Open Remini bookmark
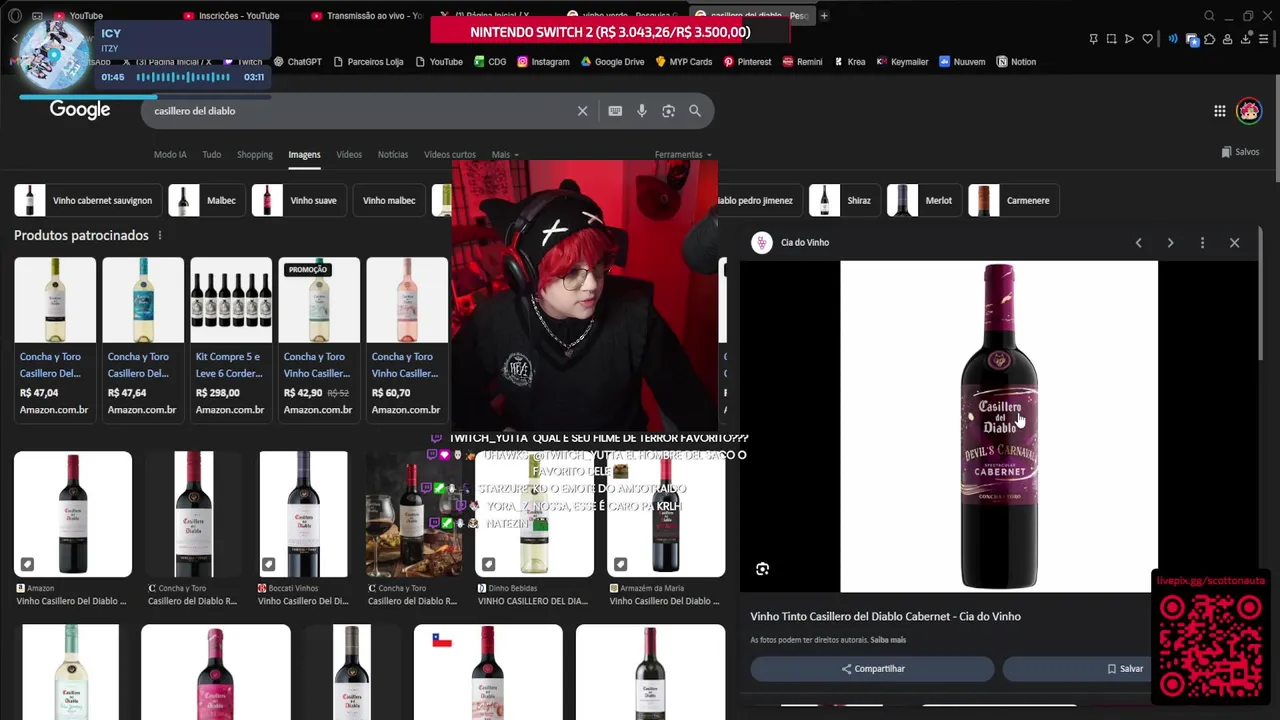The image size is (1280, 720). click(x=802, y=62)
